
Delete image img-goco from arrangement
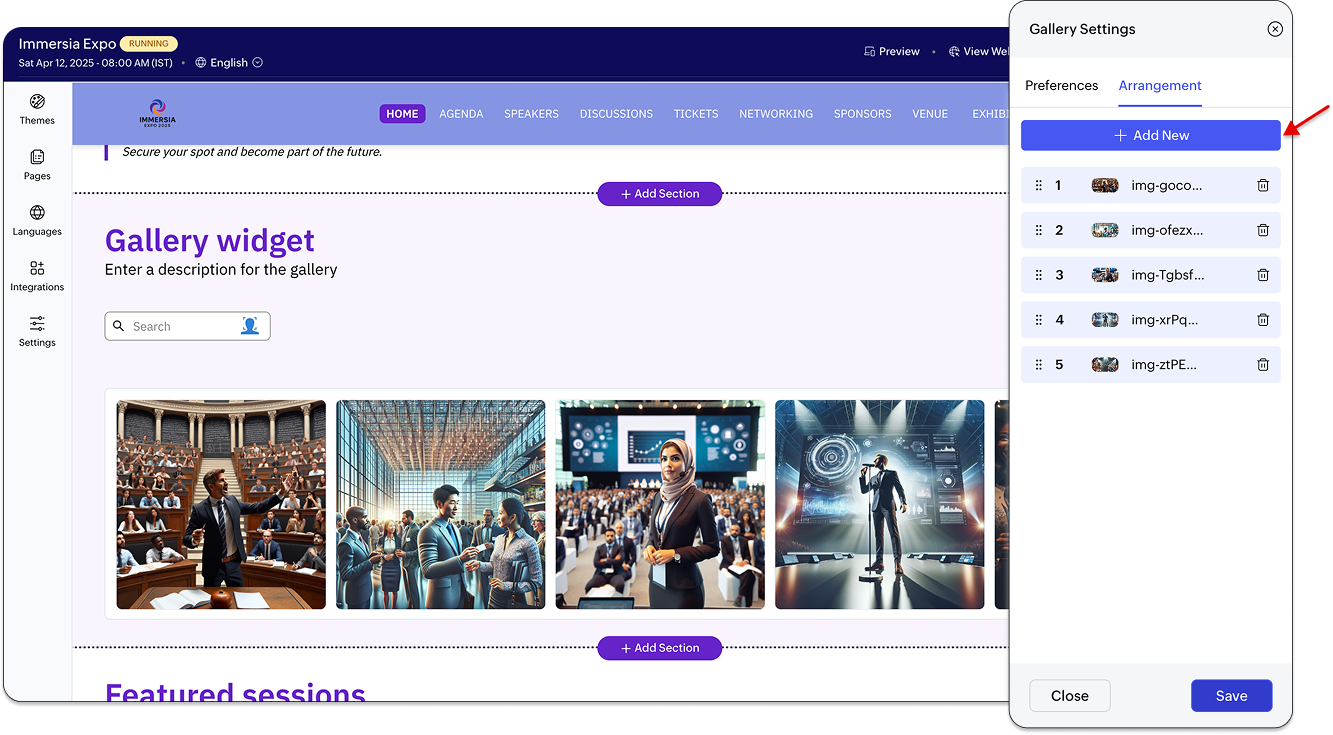point(1263,185)
